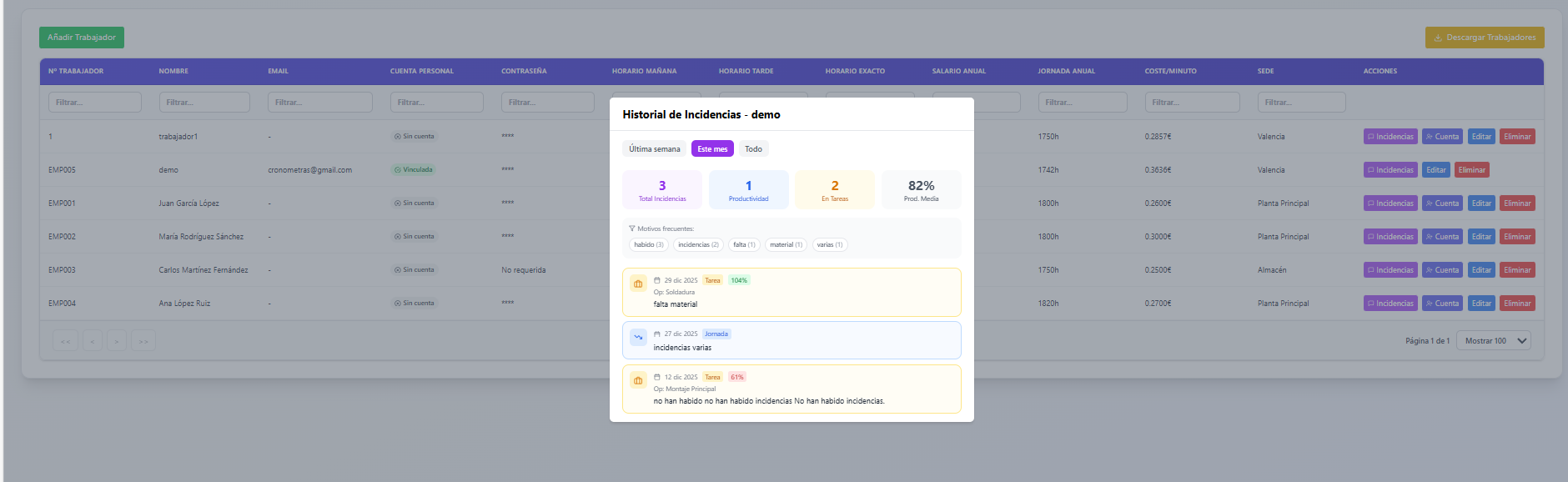This screenshot has height=482, width=1568.
Task: Switch to the Todo period tab
Action: point(753,149)
